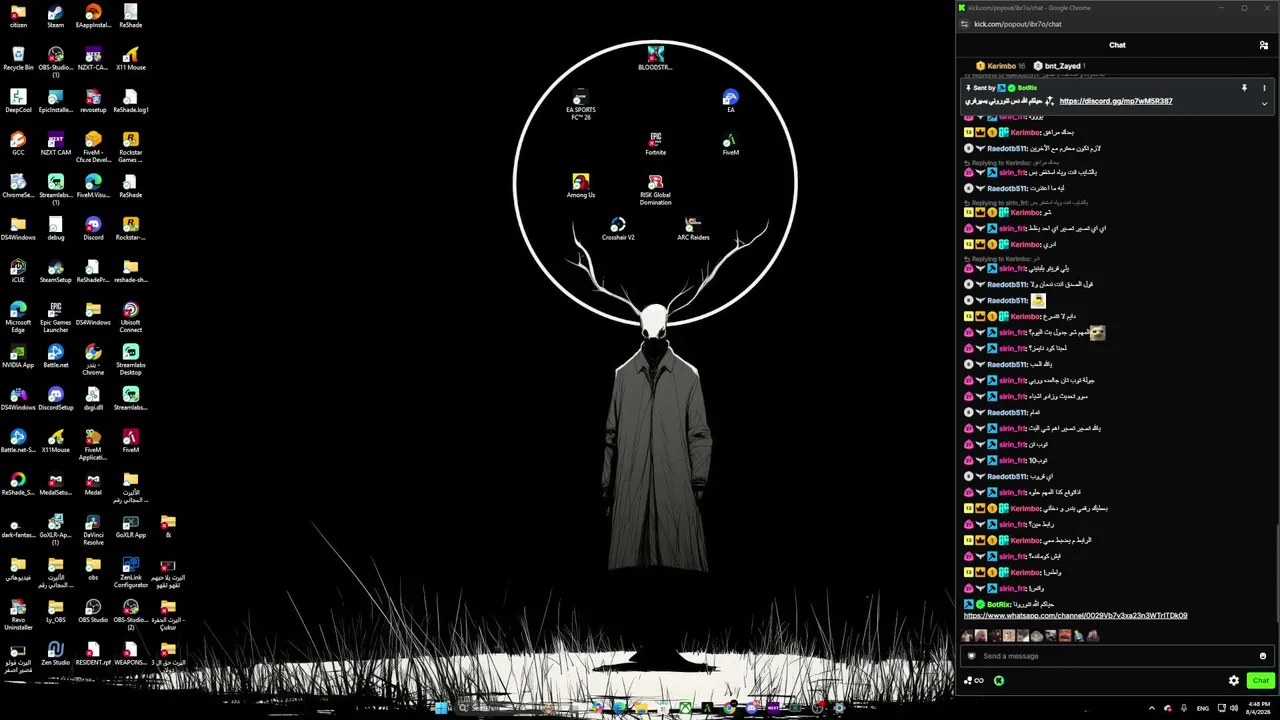Open Kick chat user list icon
Viewport: 1280px width, 720px height.
click(x=1263, y=45)
